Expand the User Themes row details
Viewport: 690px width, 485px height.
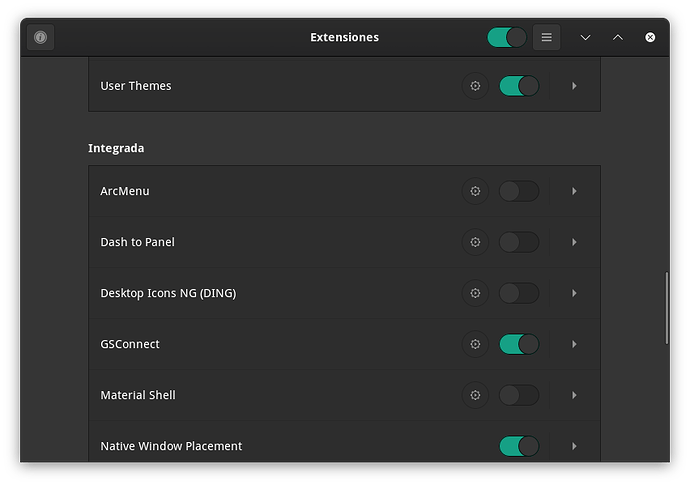(x=574, y=86)
